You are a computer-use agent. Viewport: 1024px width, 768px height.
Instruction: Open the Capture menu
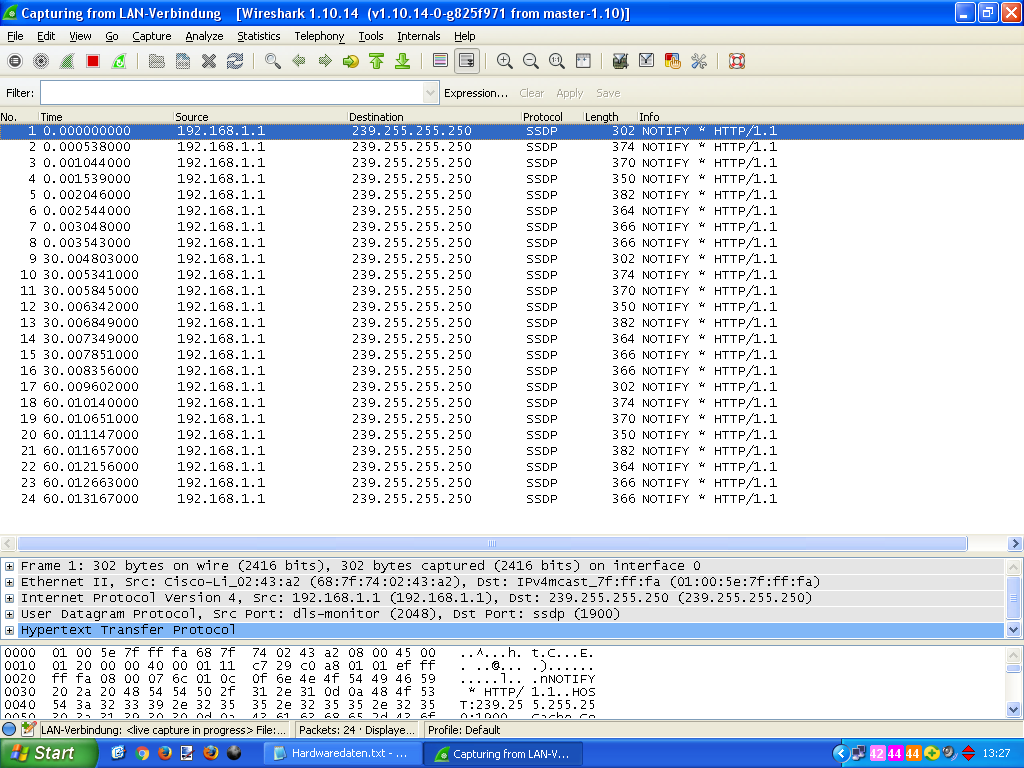(152, 37)
